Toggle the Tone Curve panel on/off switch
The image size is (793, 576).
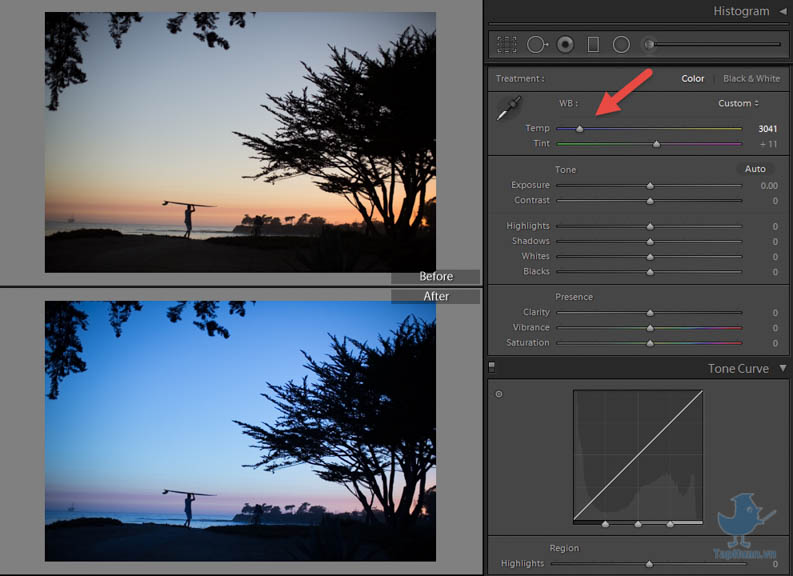pos(491,368)
